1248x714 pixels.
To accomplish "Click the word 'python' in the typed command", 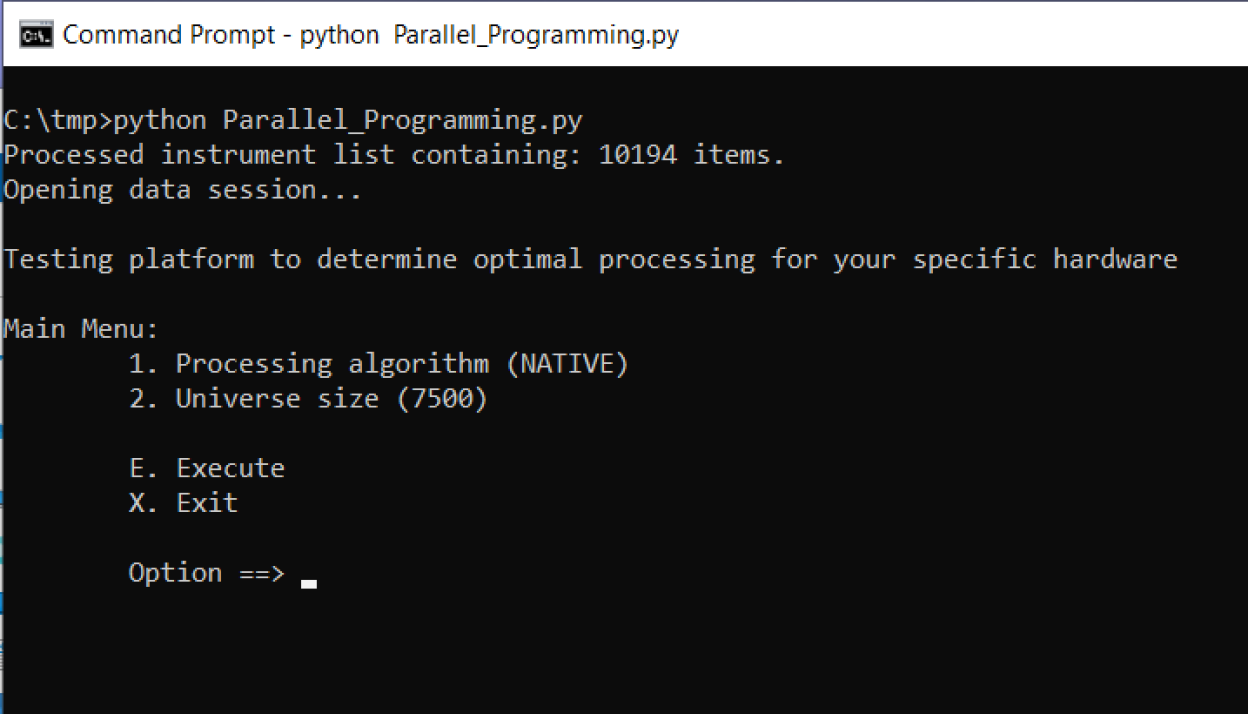I will (160, 121).
